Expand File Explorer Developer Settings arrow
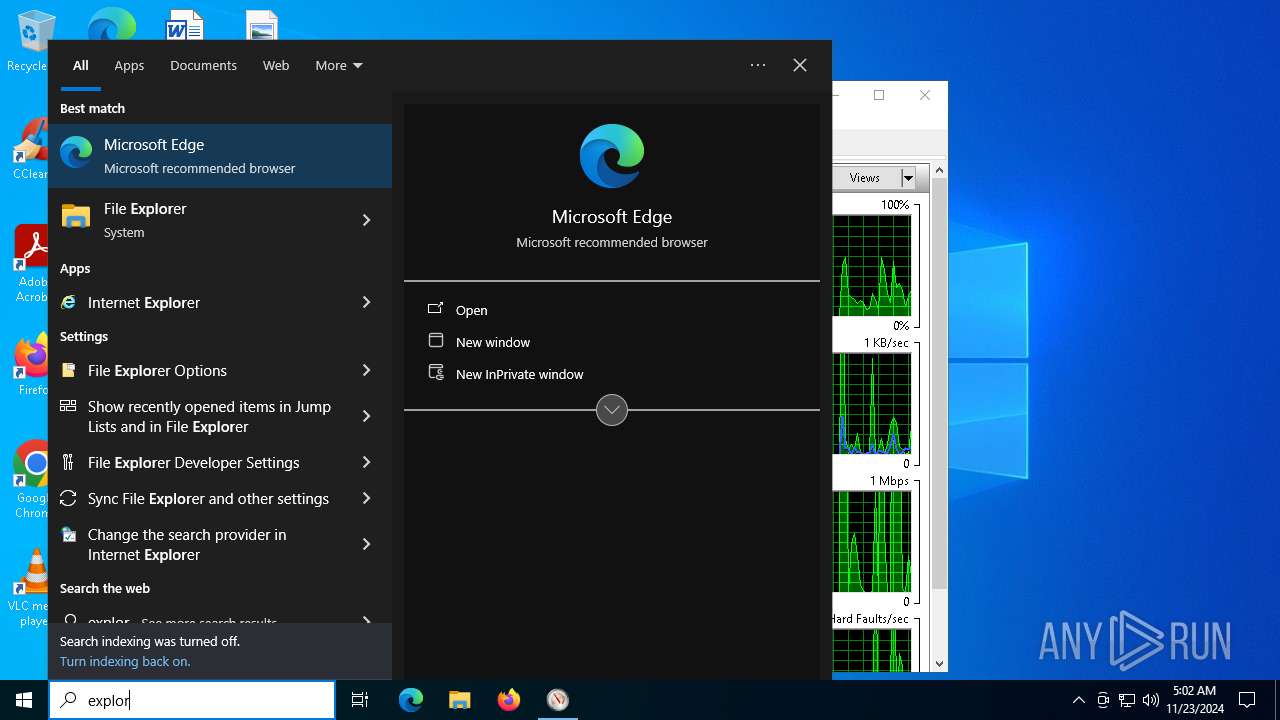The width and height of the screenshot is (1280, 720). coord(366,462)
